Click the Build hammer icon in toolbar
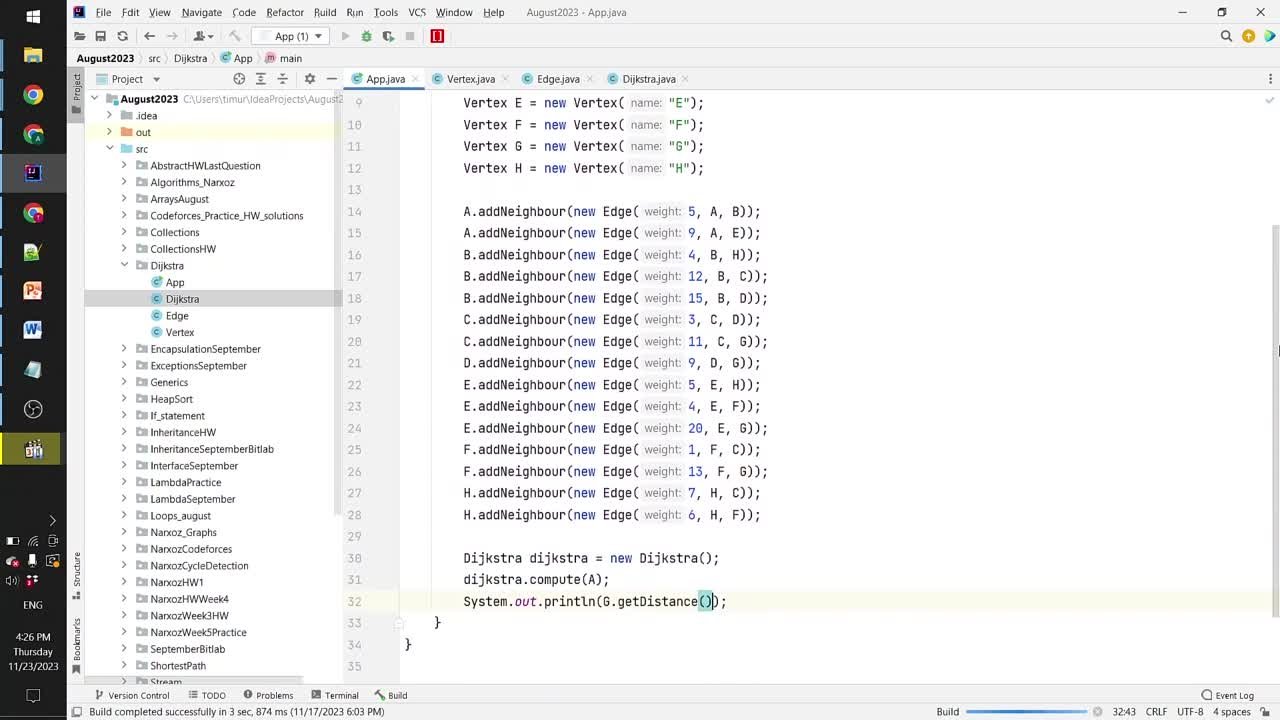 (235, 36)
